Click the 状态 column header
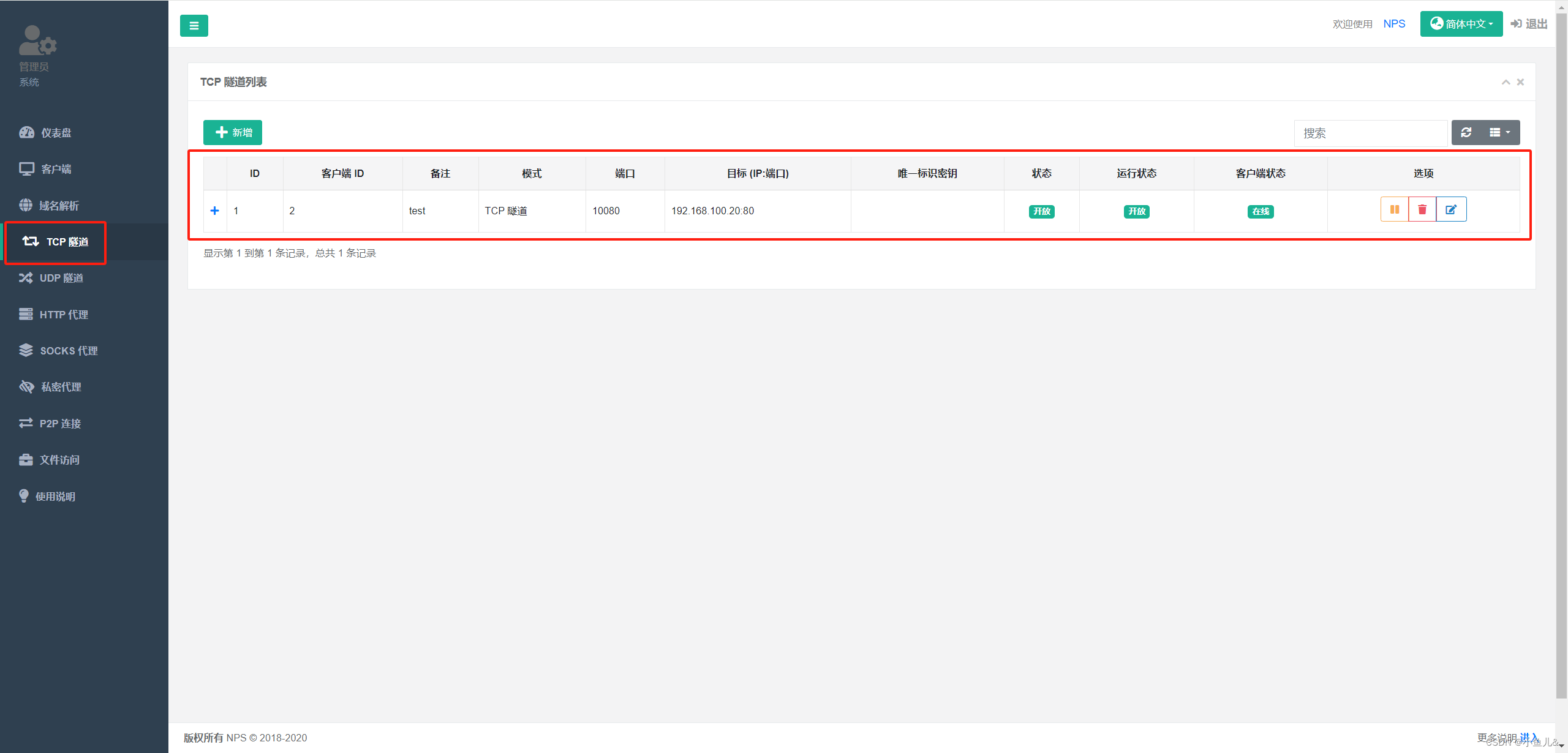1568x753 pixels. [1042, 173]
